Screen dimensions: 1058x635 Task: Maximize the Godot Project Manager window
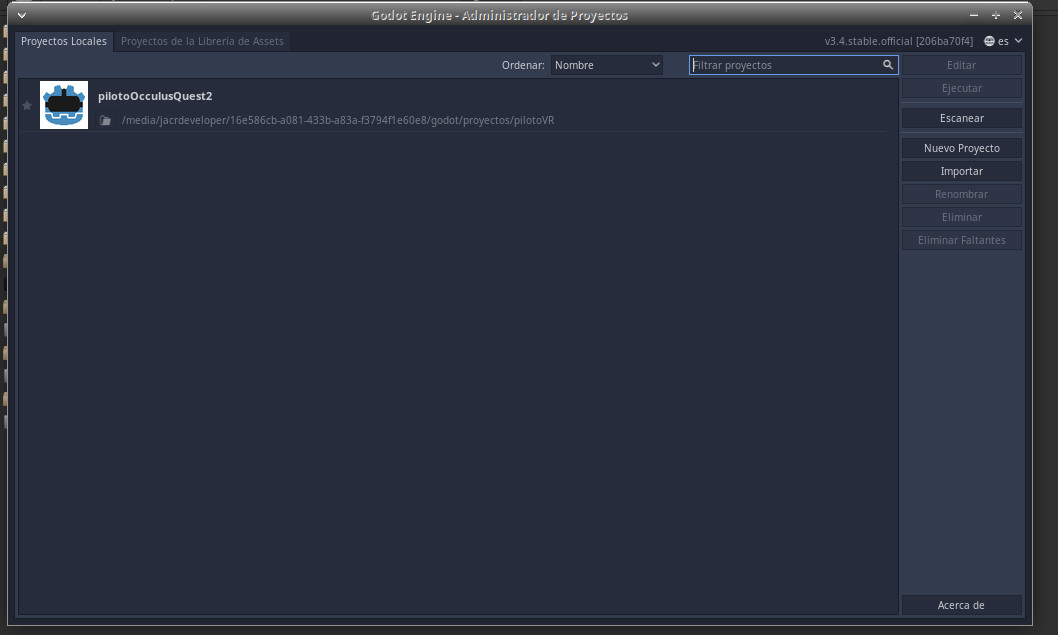[995, 15]
